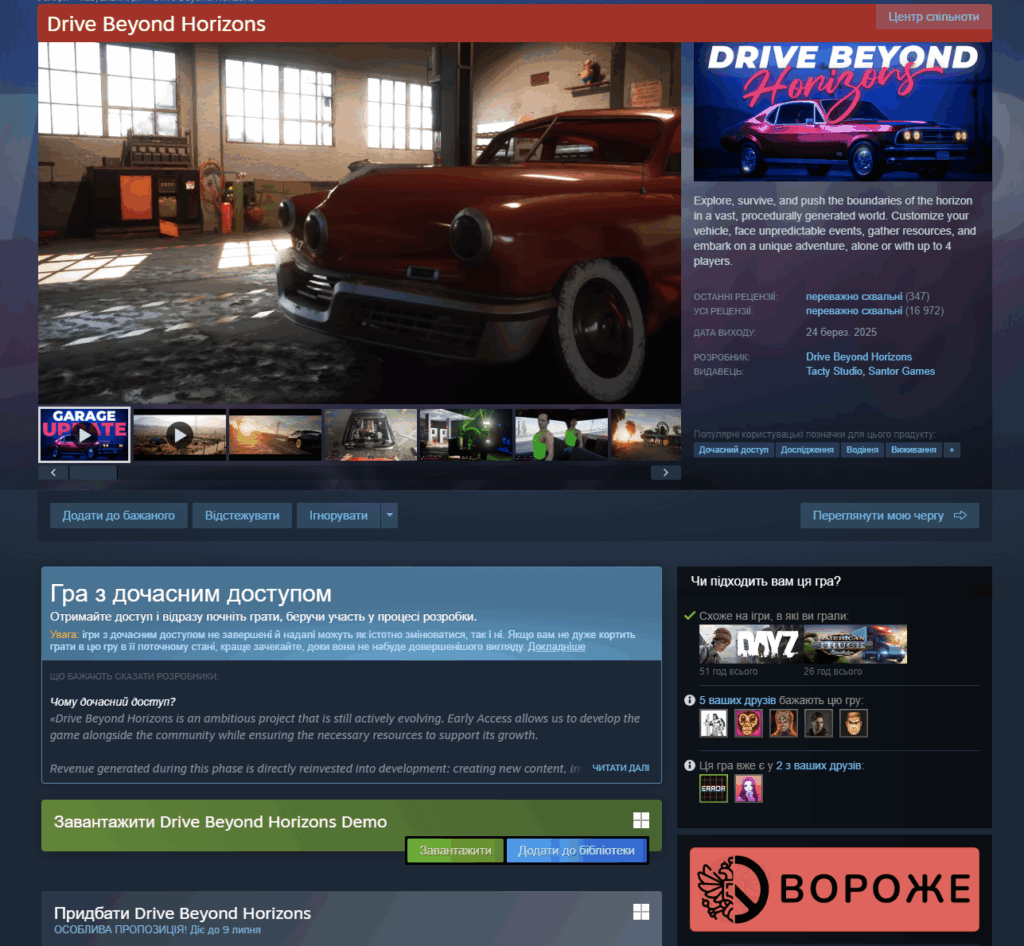
Task: Select the green-shirt characters thumbnail
Action: (561, 435)
